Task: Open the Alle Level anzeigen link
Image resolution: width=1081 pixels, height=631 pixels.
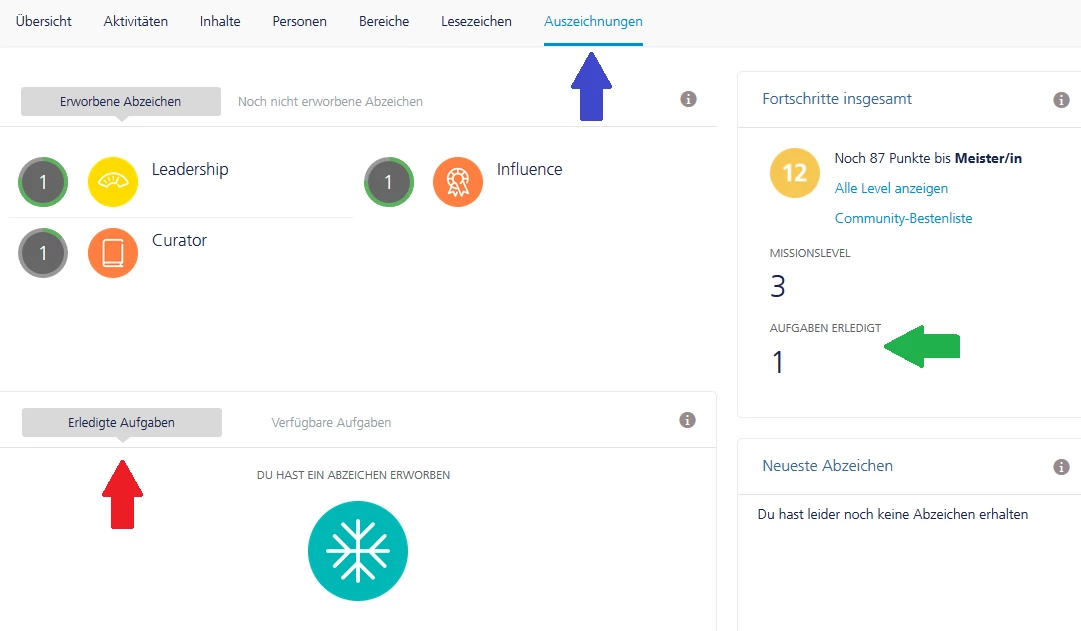Action: (x=891, y=188)
